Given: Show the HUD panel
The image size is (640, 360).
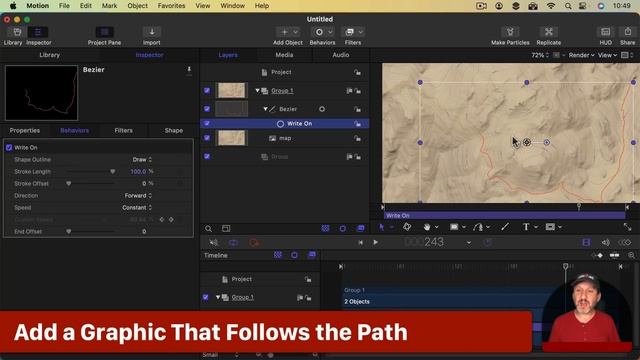Looking at the screenshot, I should (605, 32).
